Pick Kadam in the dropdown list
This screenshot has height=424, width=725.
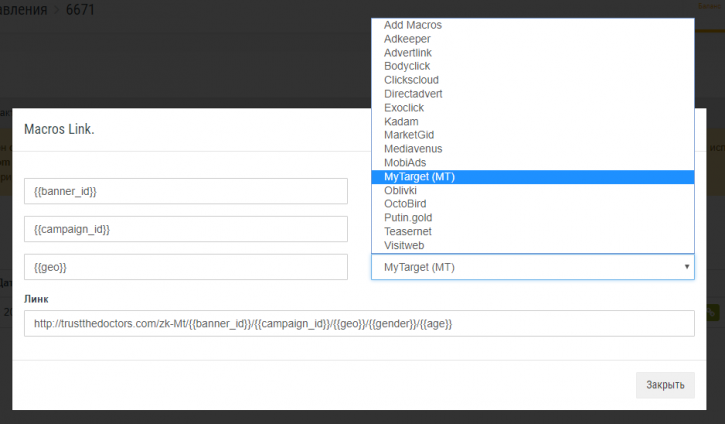tap(533, 122)
